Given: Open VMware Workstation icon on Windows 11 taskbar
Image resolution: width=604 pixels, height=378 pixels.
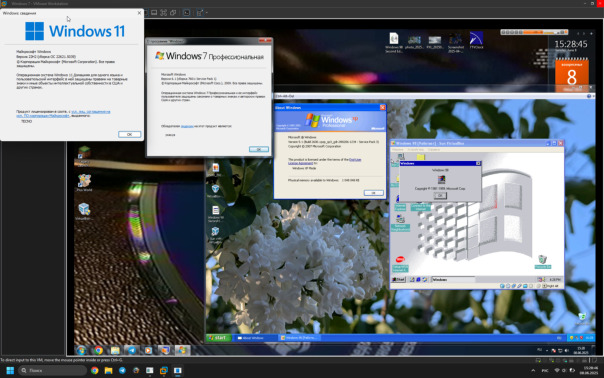Looking at the screenshot, I should click(164, 370).
